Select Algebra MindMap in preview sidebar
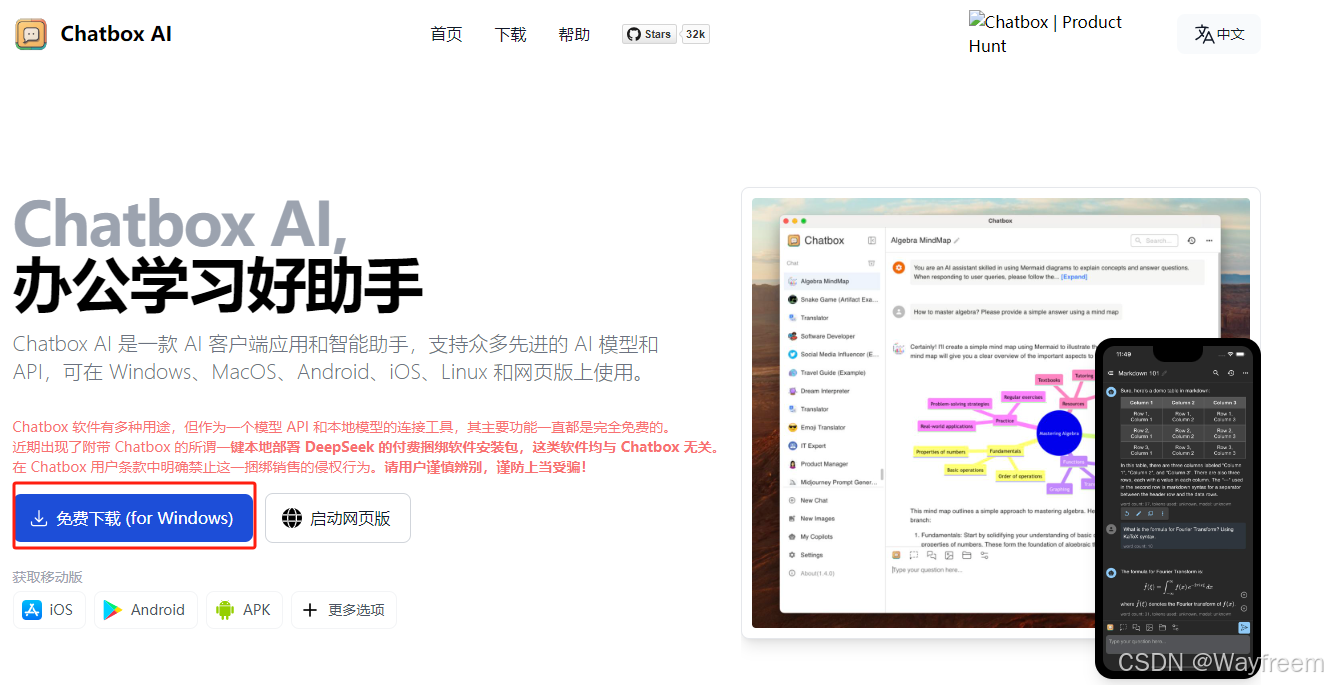The height and width of the screenshot is (685, 1328). click(x=832, y=282)
